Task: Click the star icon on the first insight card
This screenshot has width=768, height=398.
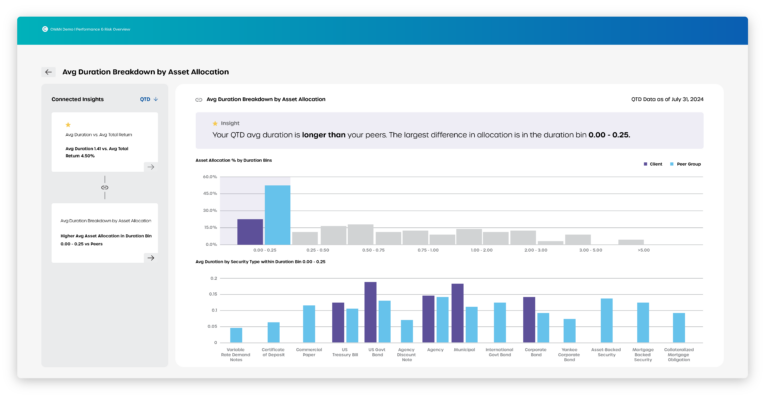Action: 68,125
